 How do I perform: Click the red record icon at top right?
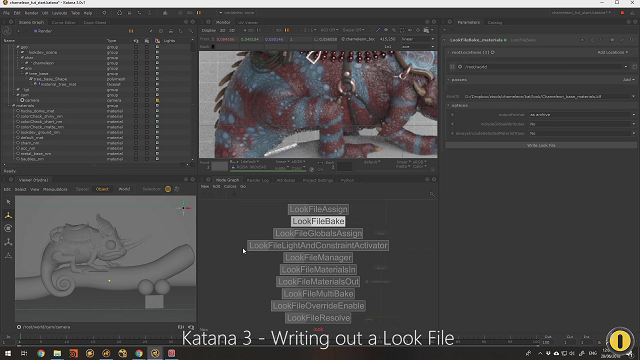pos(622,13)
